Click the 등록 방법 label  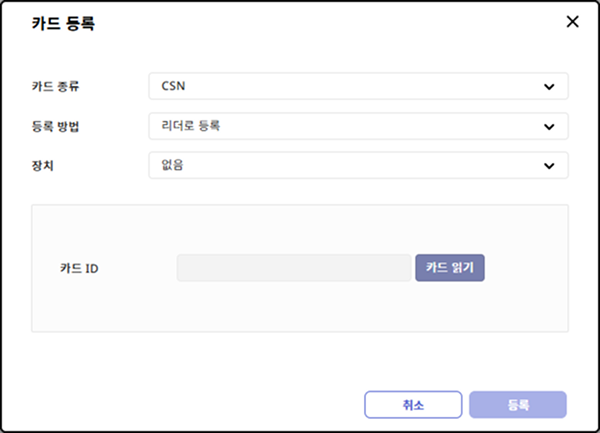tap(56, 127)
